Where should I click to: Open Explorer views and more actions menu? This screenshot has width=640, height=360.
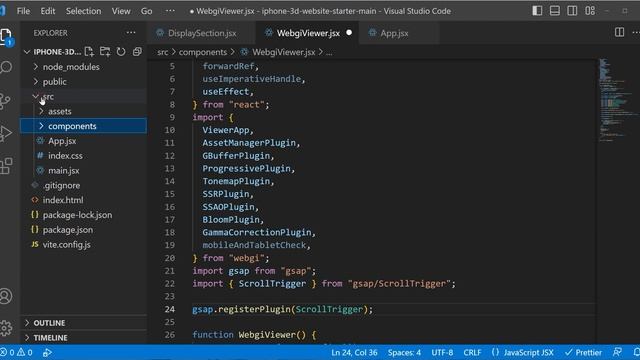pyautogui.click(x=131, y=33)
